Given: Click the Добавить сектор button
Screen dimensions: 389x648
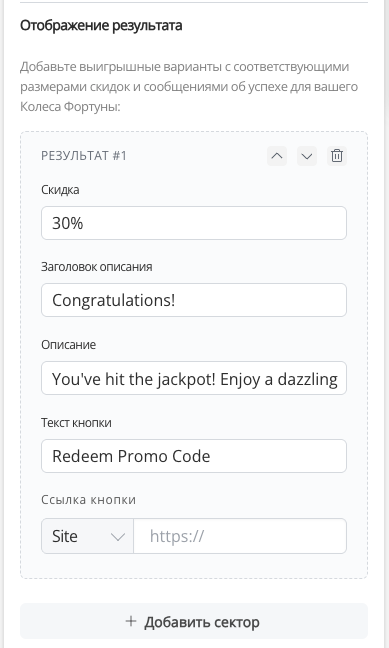Looking at the screenshot, I should [194, 621].
